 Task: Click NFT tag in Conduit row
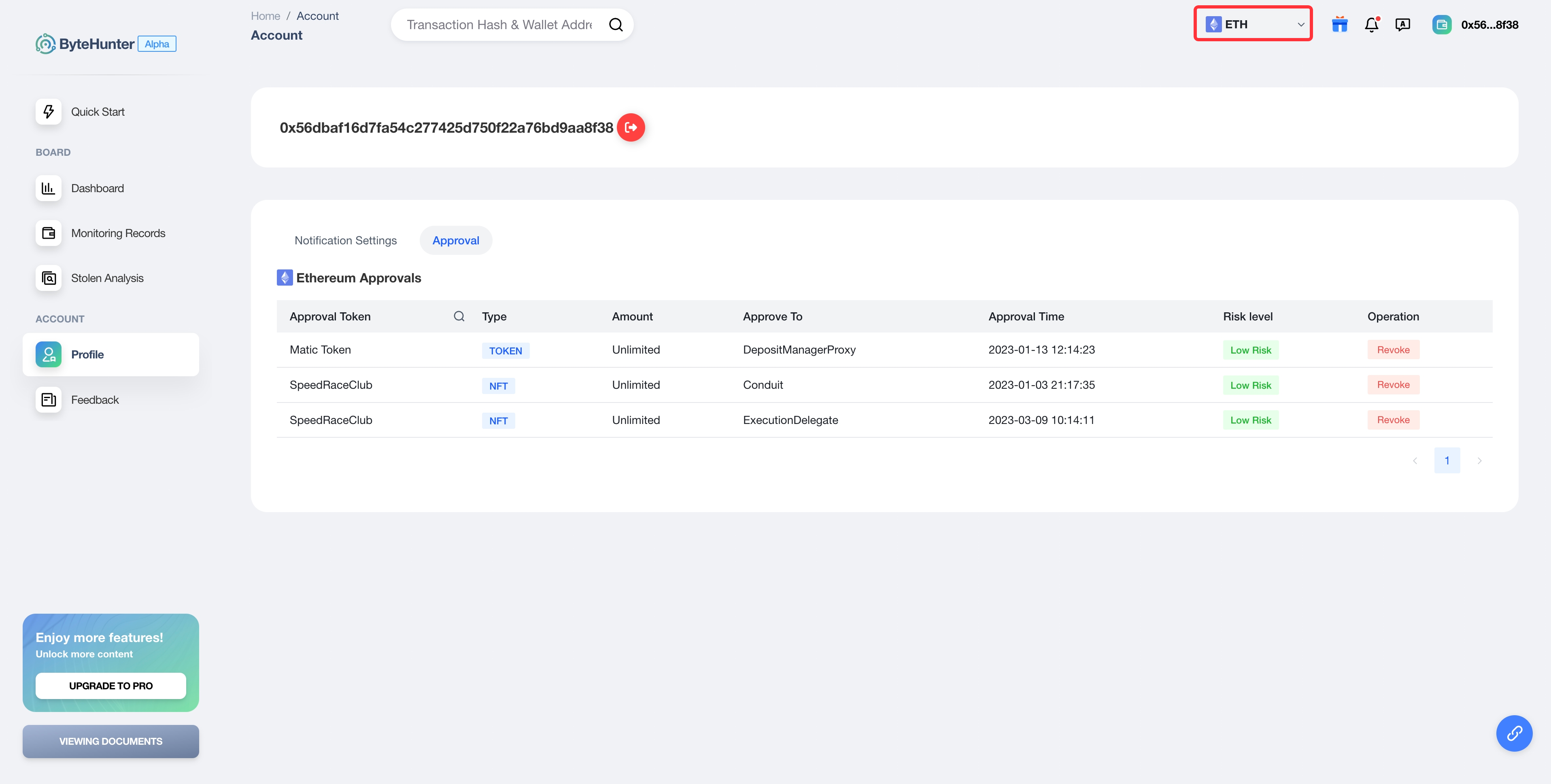pos(499,386)
